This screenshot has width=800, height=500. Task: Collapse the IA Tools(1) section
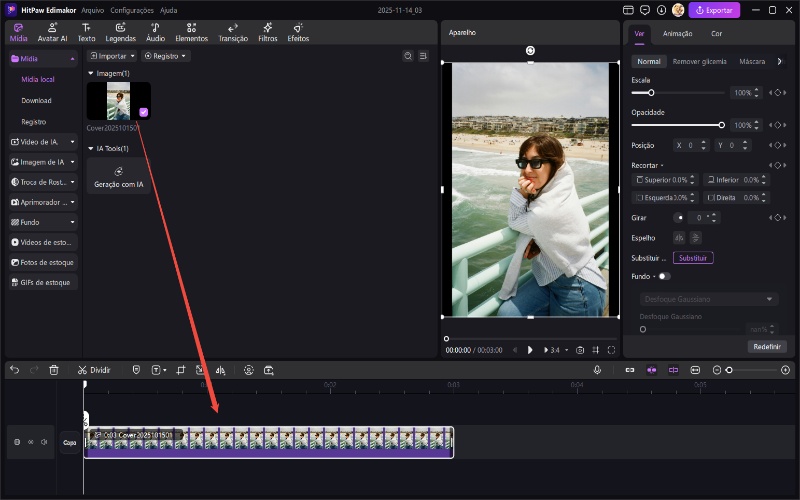(x=91, y=148)
